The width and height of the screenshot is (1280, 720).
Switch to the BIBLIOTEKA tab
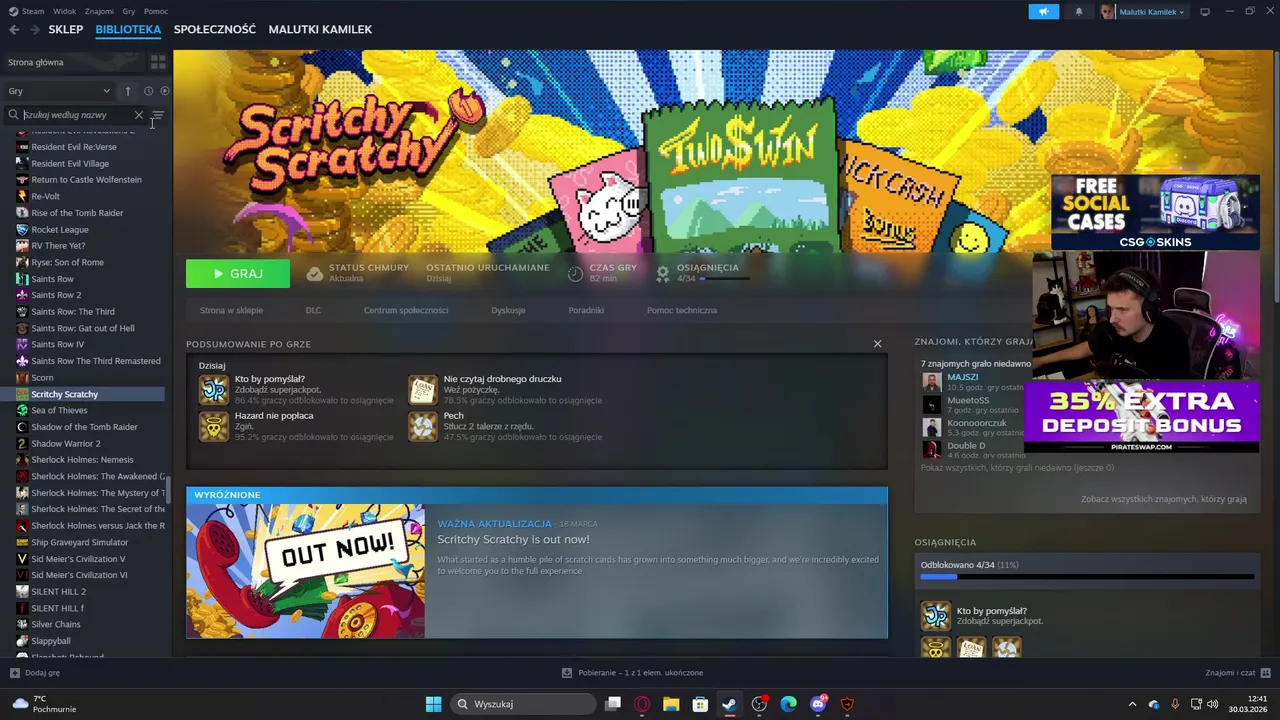coord(128,29)
